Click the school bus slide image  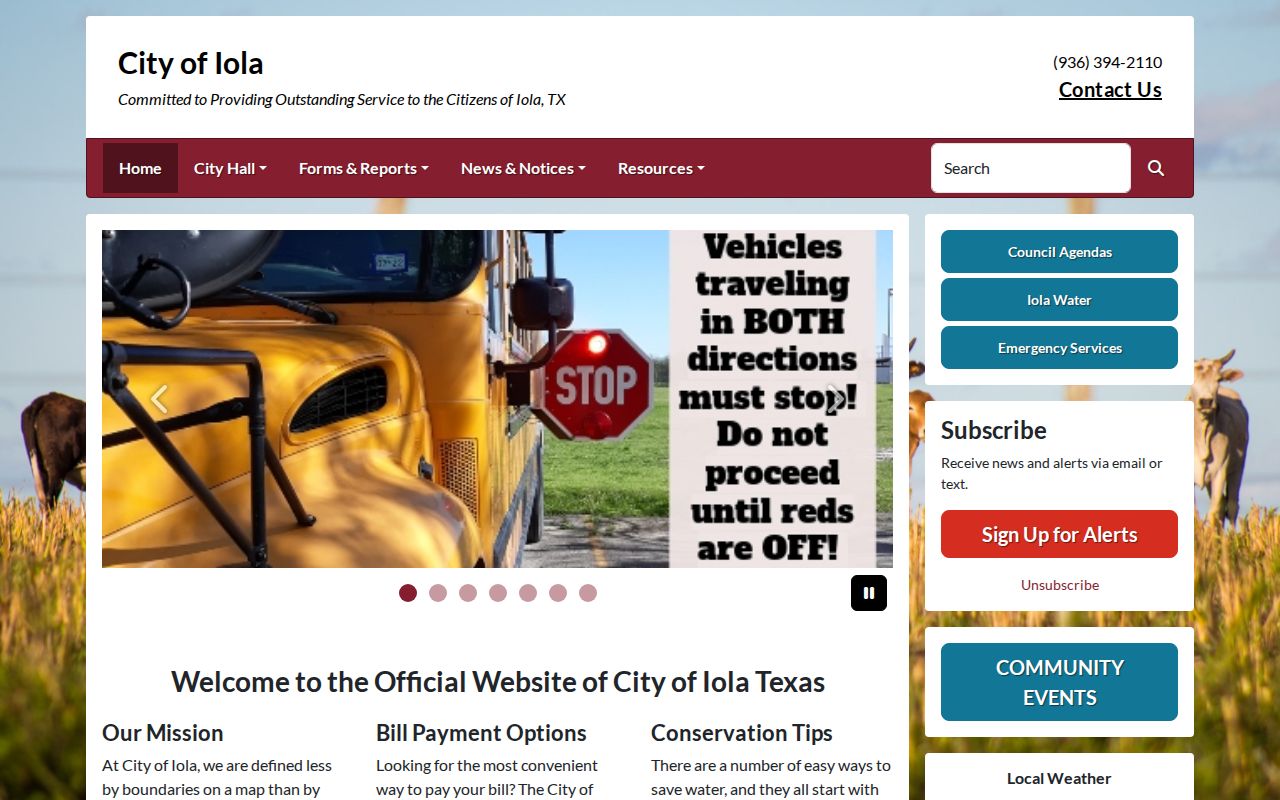[497, 399]
